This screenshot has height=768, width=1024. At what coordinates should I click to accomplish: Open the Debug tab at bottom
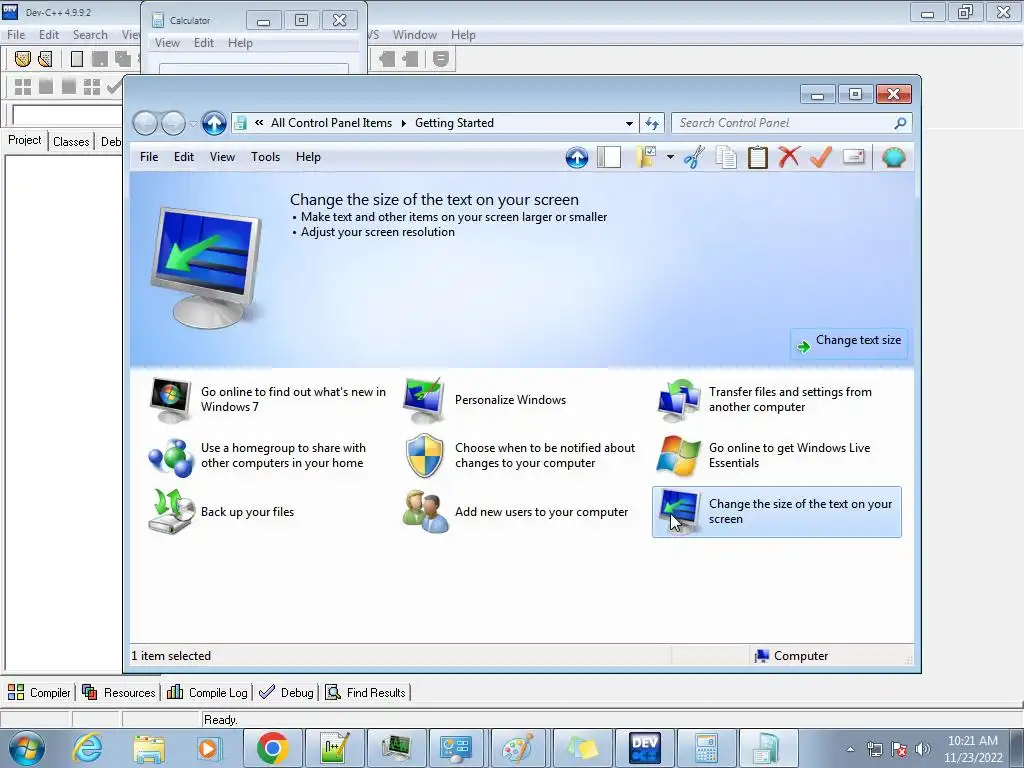point(286,692)
